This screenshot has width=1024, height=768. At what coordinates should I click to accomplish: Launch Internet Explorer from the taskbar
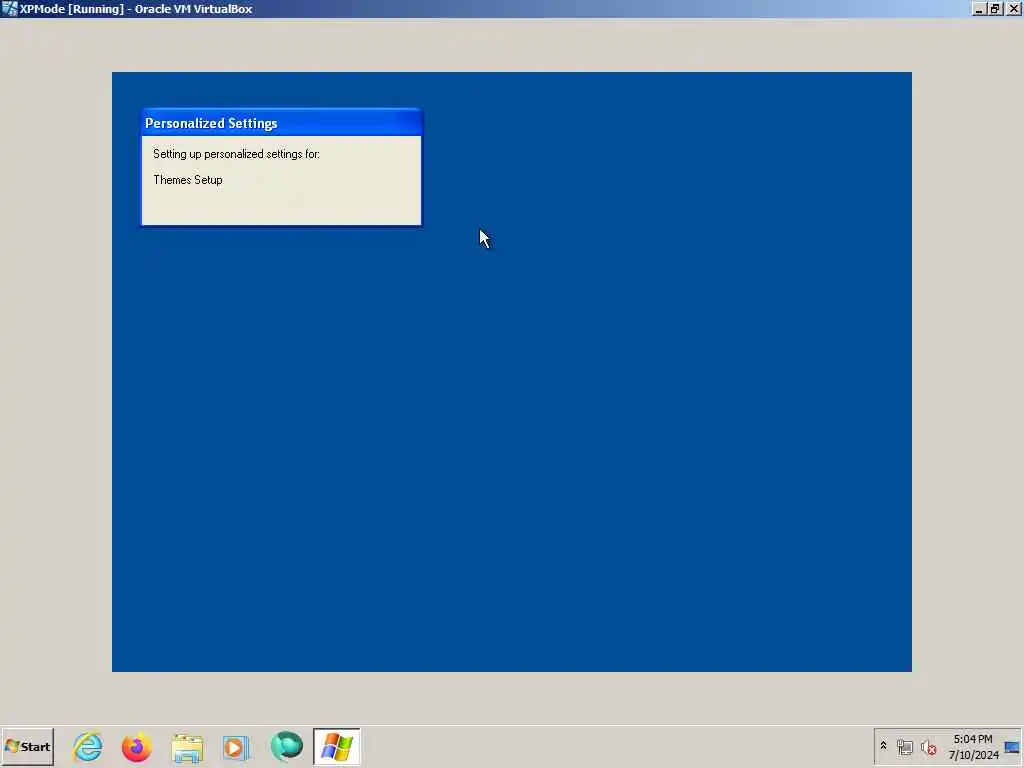(x=88, y=746)
